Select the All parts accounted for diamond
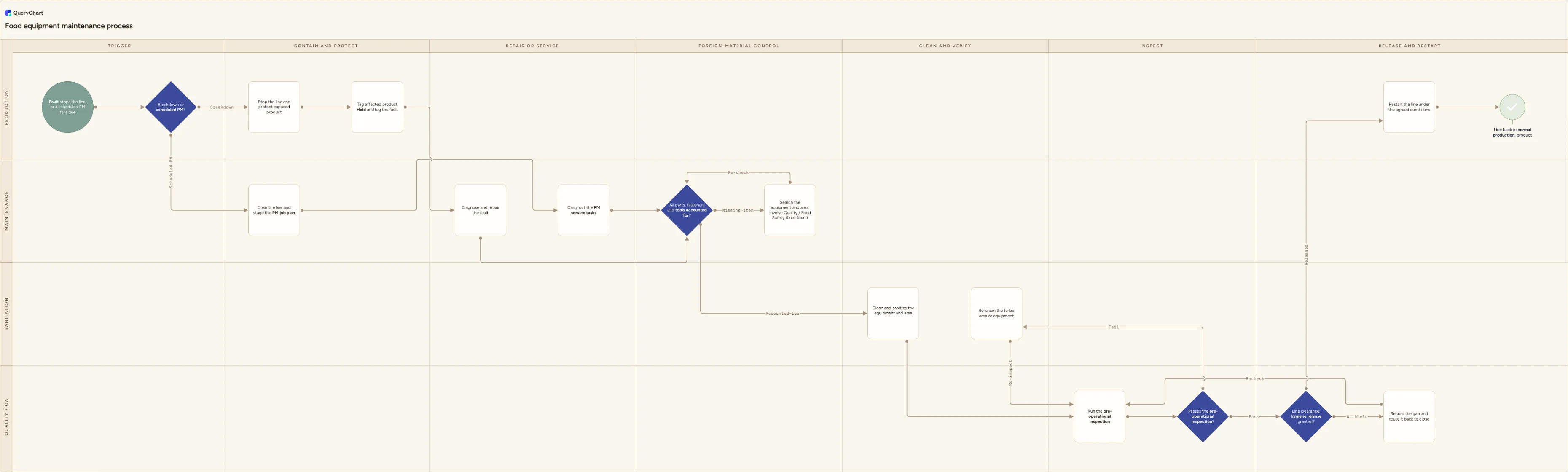 [x=687, y=210]
